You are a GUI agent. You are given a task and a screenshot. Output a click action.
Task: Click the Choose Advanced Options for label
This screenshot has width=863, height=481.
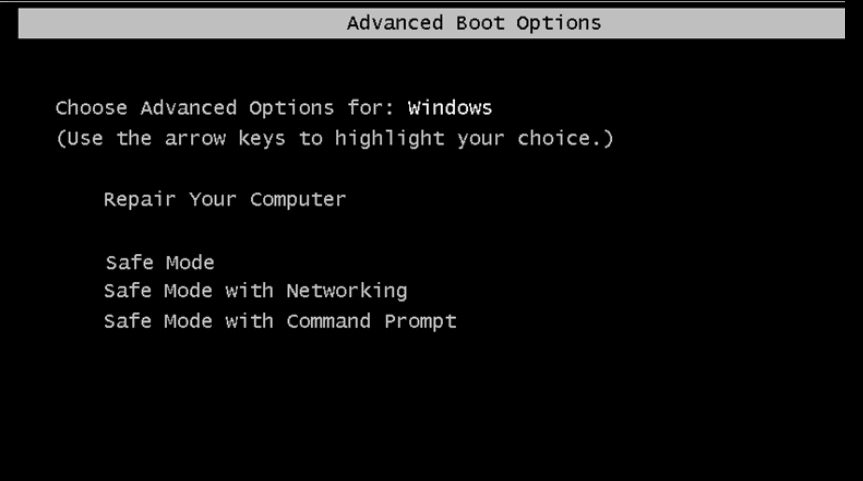click(x=225, y=108)
